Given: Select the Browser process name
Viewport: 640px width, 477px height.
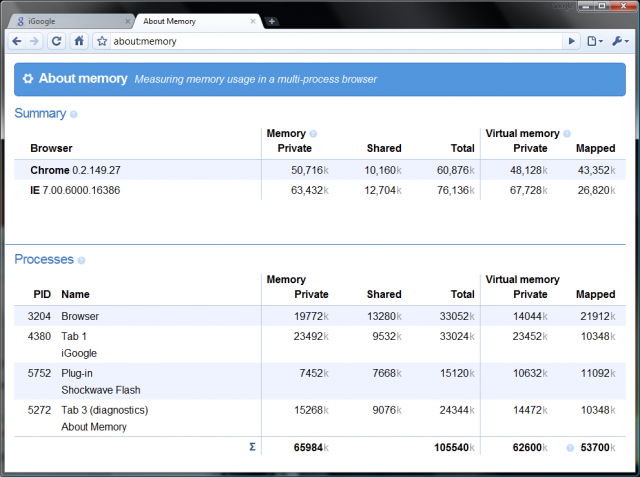Looking at the screenshot, I should 80,316.
